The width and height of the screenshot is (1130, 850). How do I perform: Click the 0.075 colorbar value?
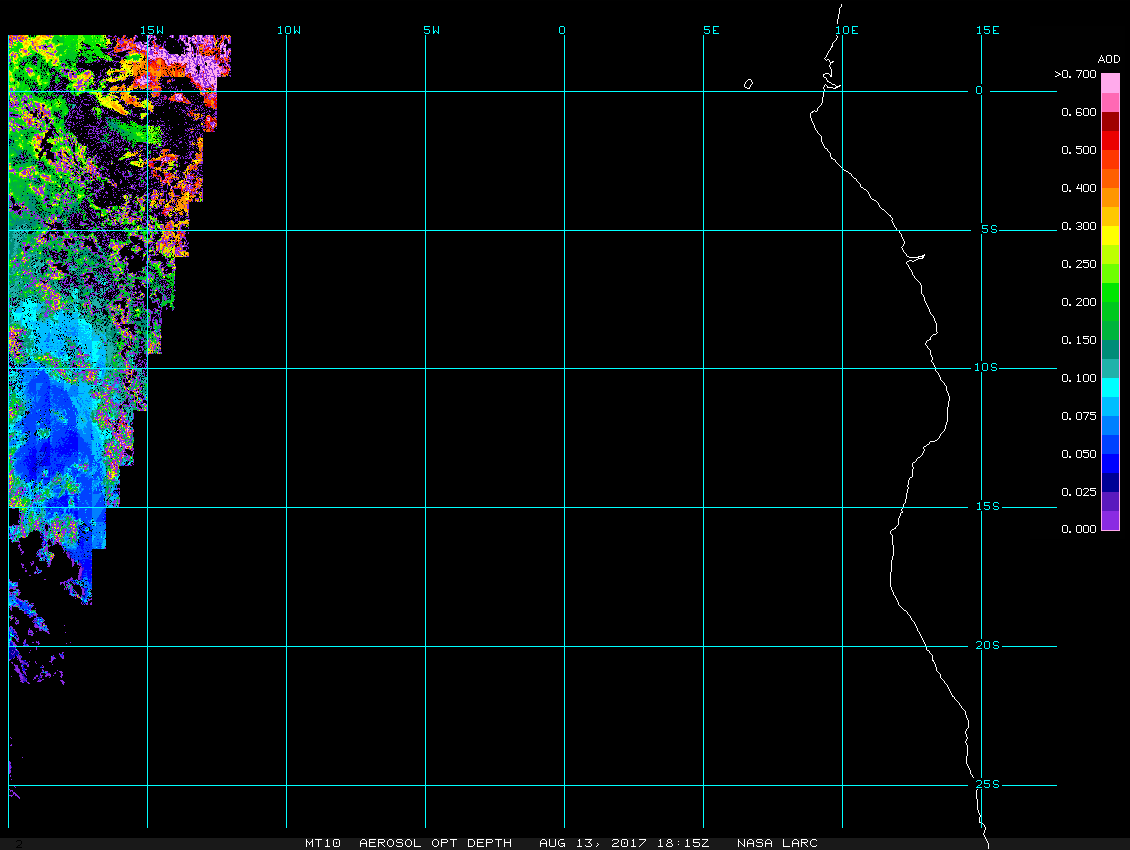(x=1079, y=416)
